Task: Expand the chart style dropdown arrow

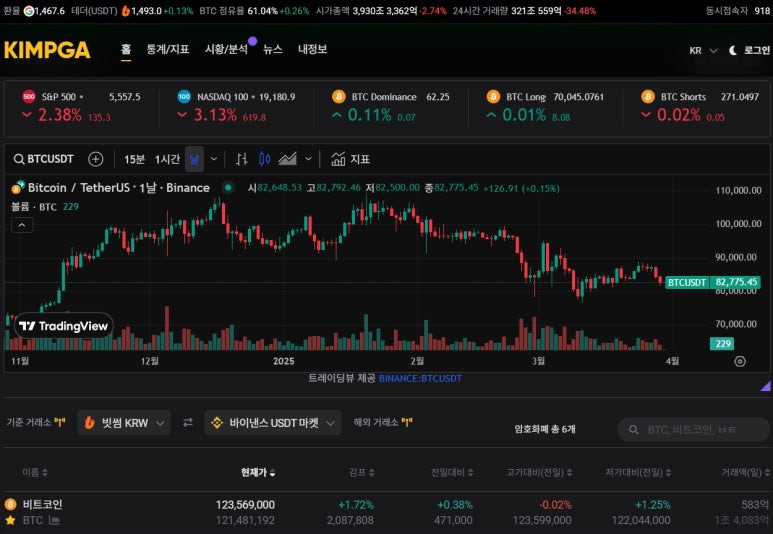Action: [309, 159]
